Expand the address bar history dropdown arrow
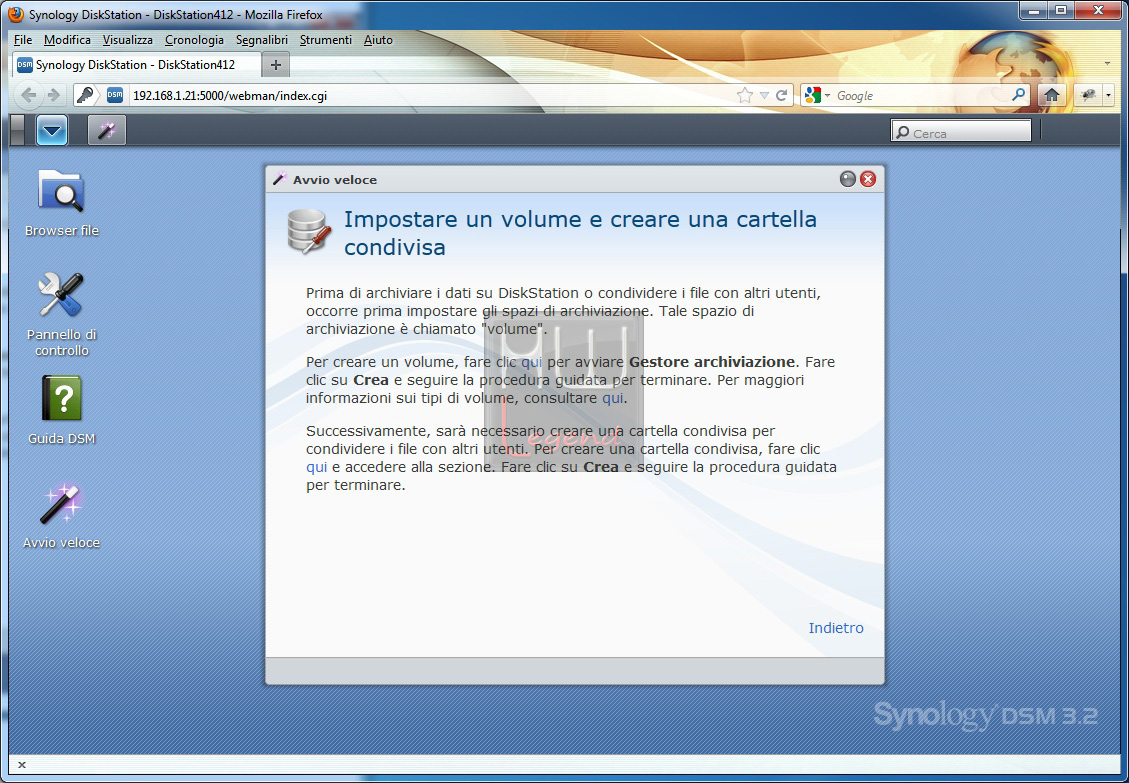 pyautogui.click(x=764, y=95)
